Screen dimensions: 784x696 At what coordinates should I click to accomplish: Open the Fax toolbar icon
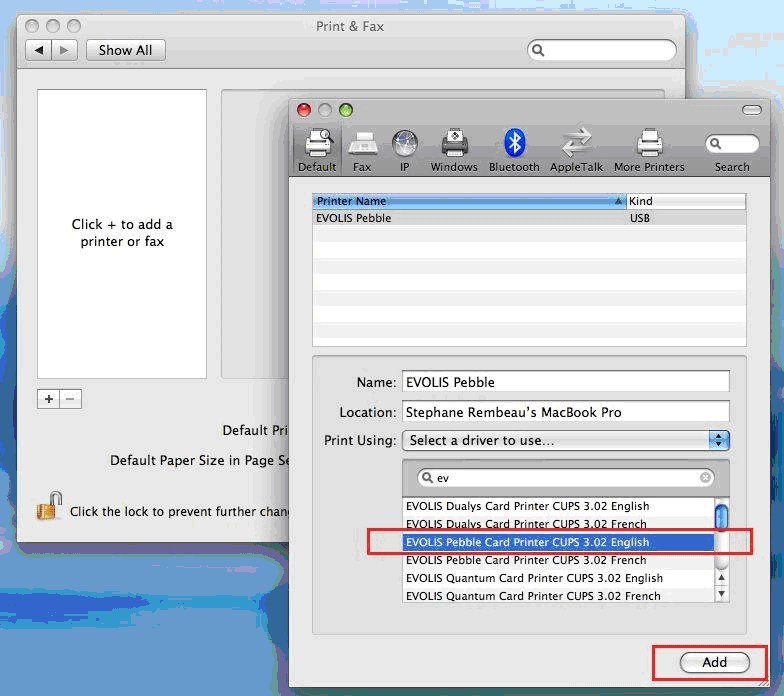362,150
